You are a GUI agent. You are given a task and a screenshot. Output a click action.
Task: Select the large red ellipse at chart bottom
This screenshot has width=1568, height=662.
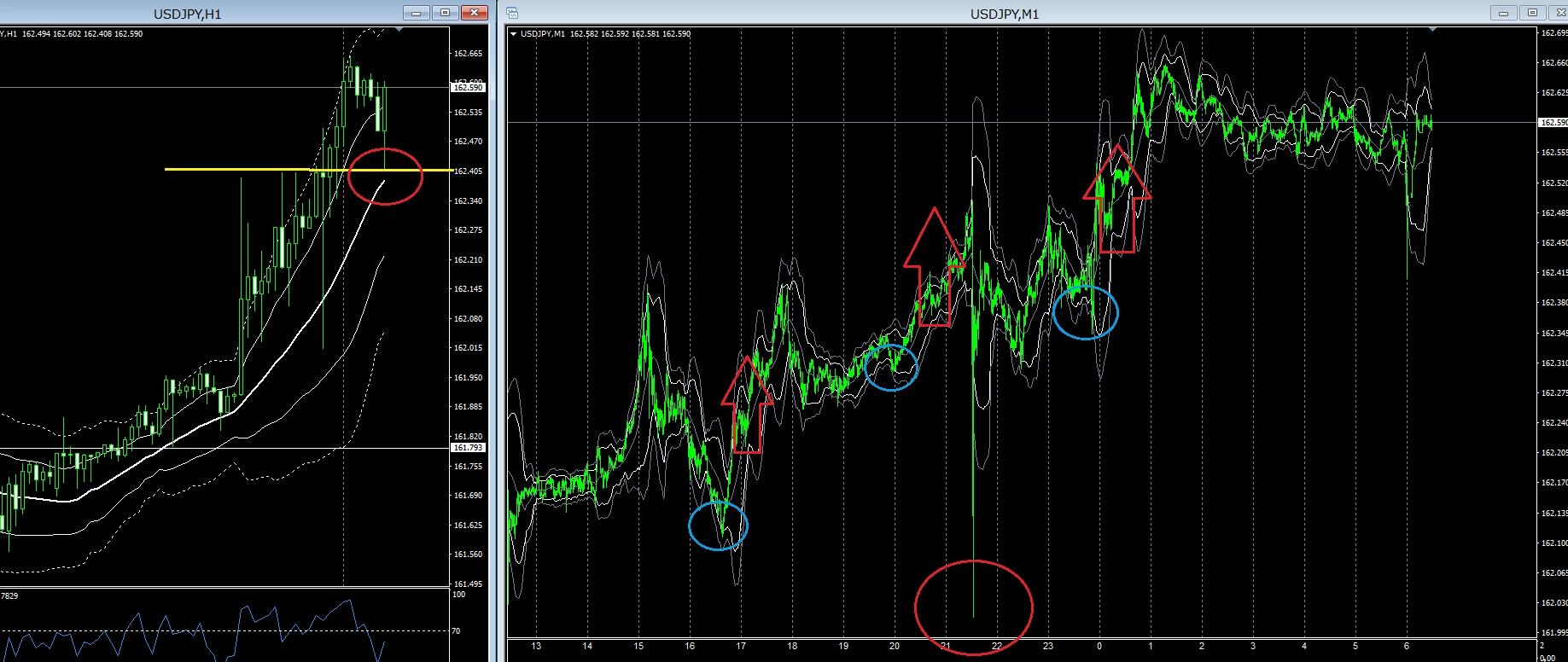click(974, 607)
